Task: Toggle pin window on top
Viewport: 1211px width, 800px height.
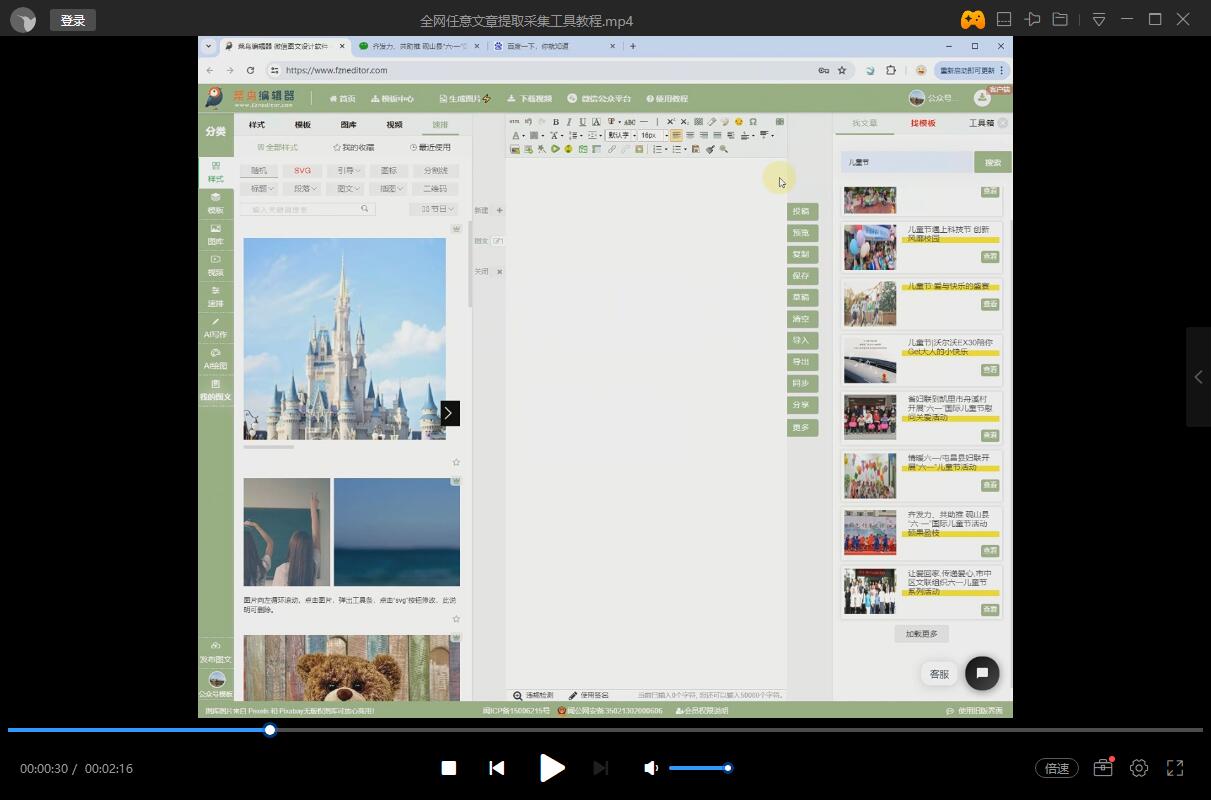Action: coord(1032,20)
